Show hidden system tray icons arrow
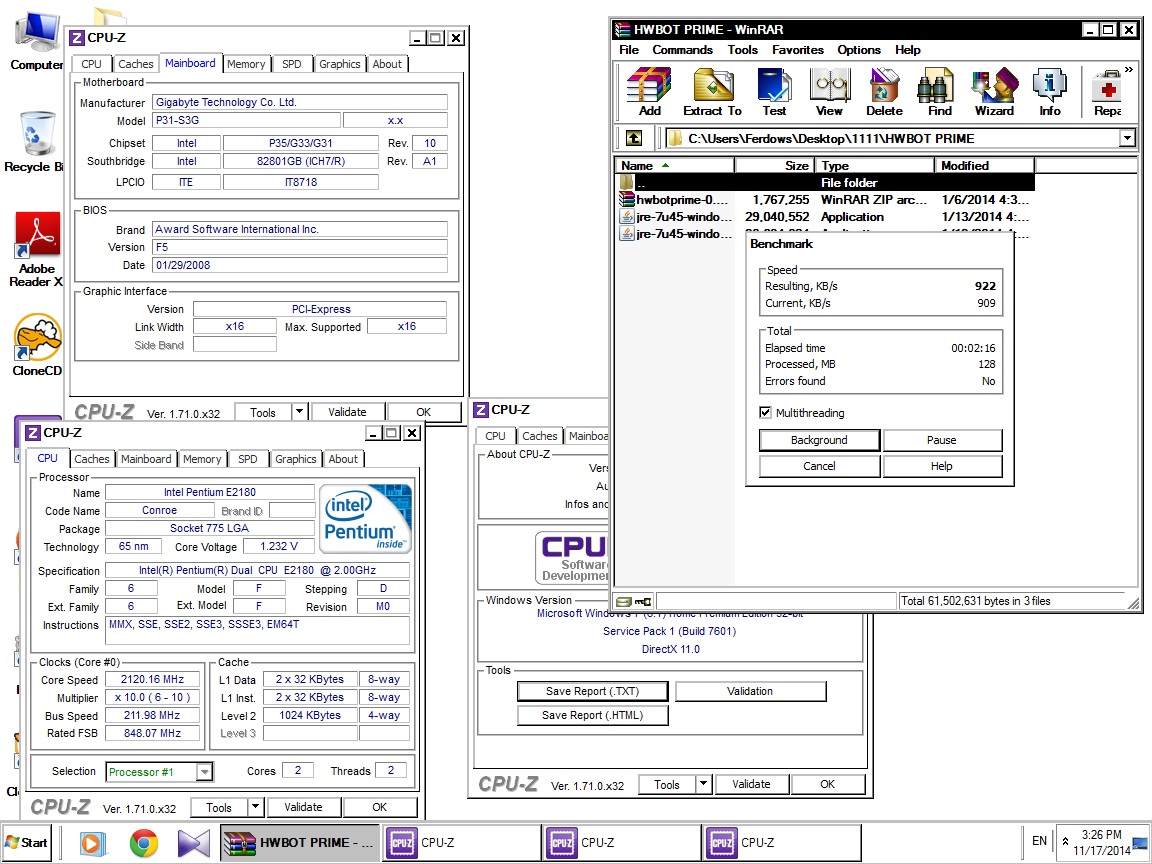 click(x=1065, y=841)
